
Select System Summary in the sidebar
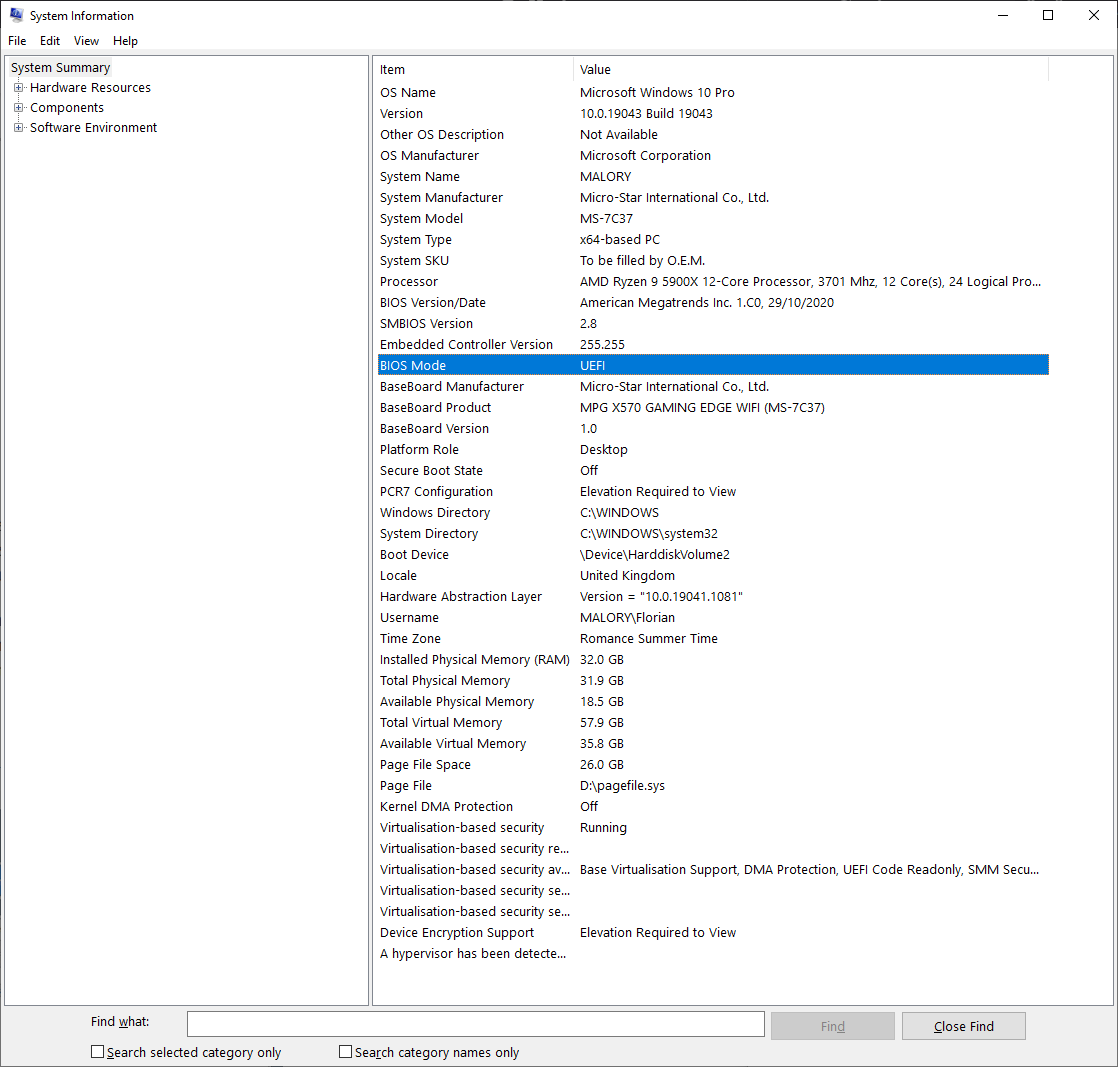pos(60,67)
